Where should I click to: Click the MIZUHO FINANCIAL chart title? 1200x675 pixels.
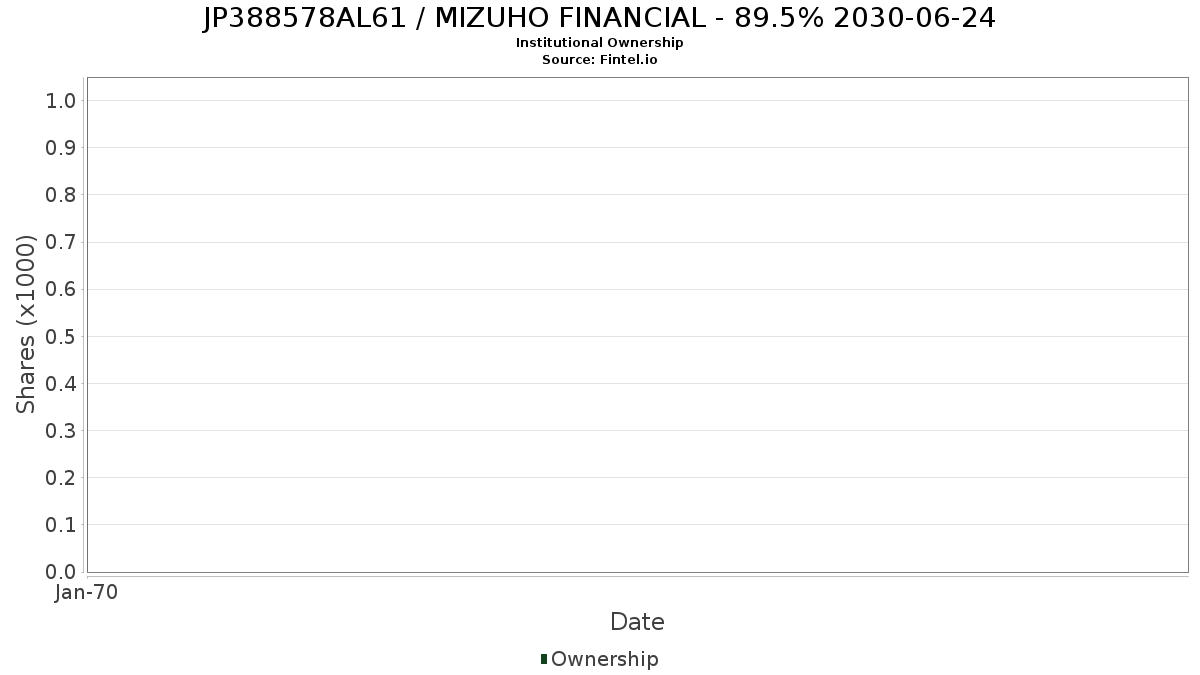[x=599, y=18]
